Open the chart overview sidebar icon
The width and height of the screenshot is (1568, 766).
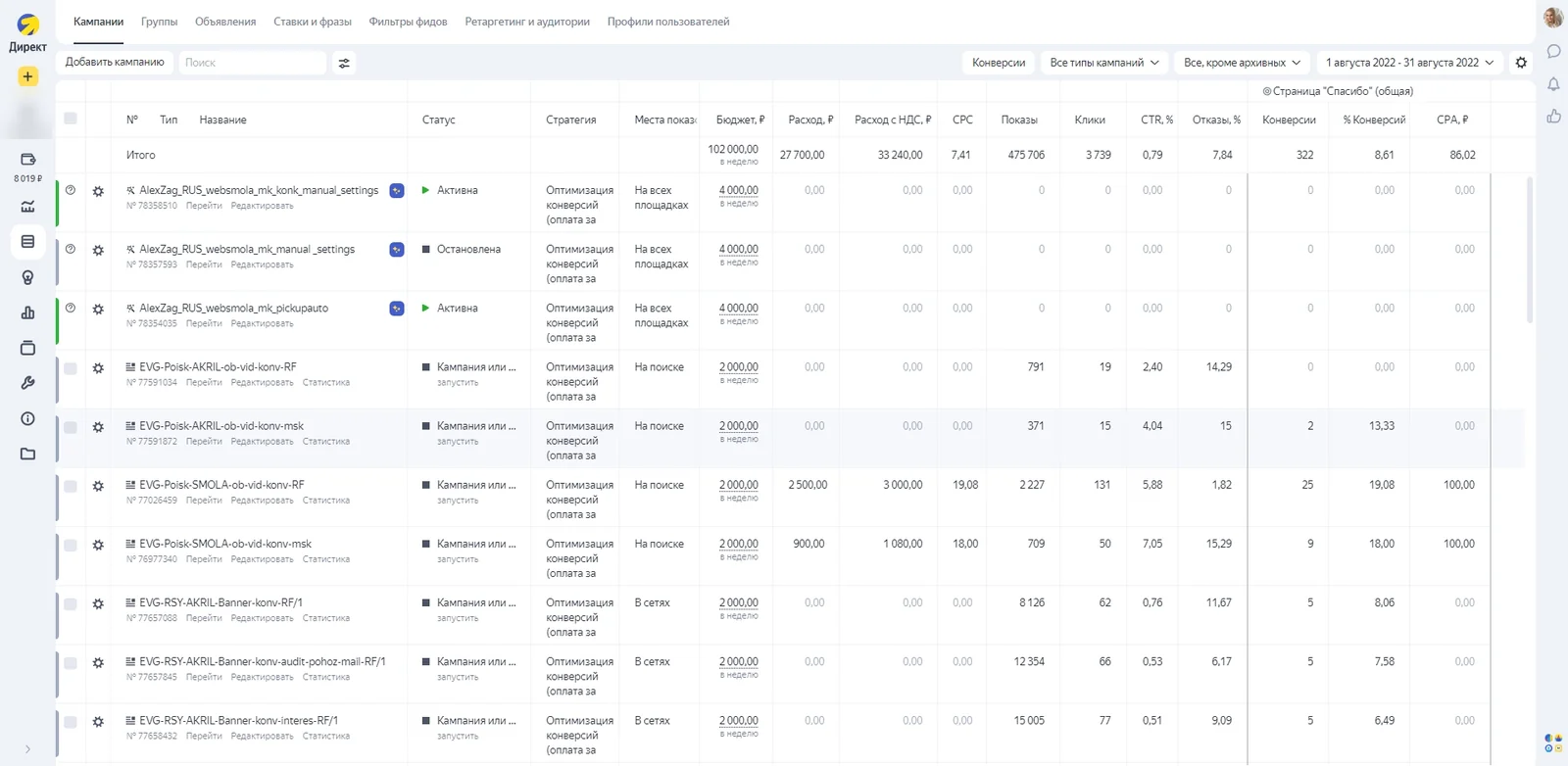coord(27,206)
